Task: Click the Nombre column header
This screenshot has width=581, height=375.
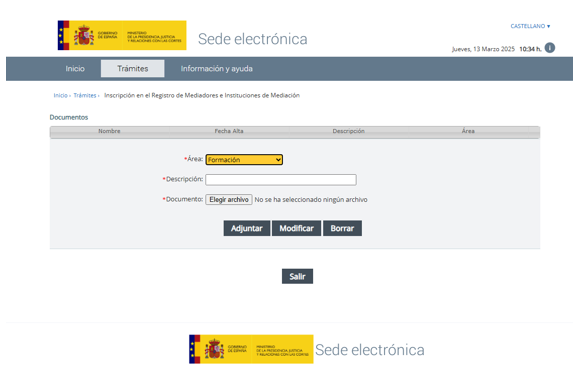Action: pyautogui.click(x=109, y=131)
